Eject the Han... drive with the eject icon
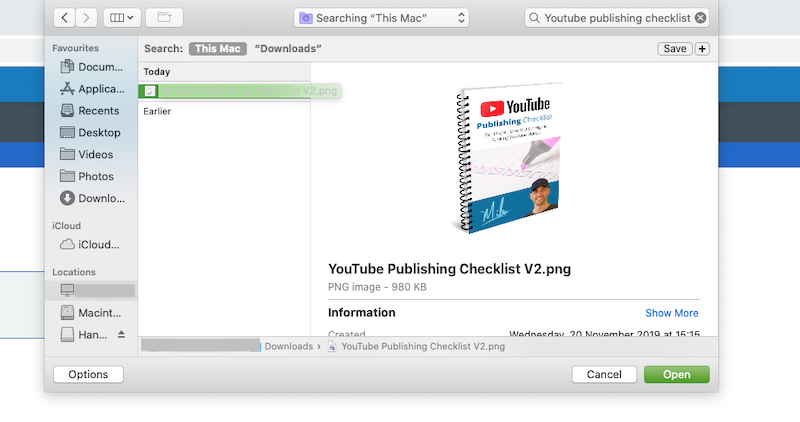This screenshot has height=422, width=800. 121,335
